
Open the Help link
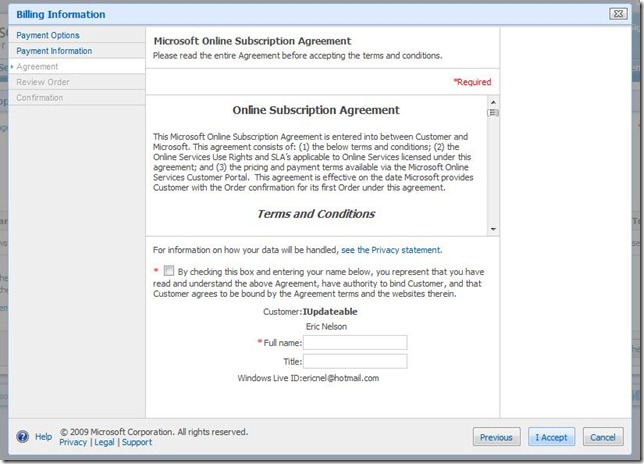(43, 436)
